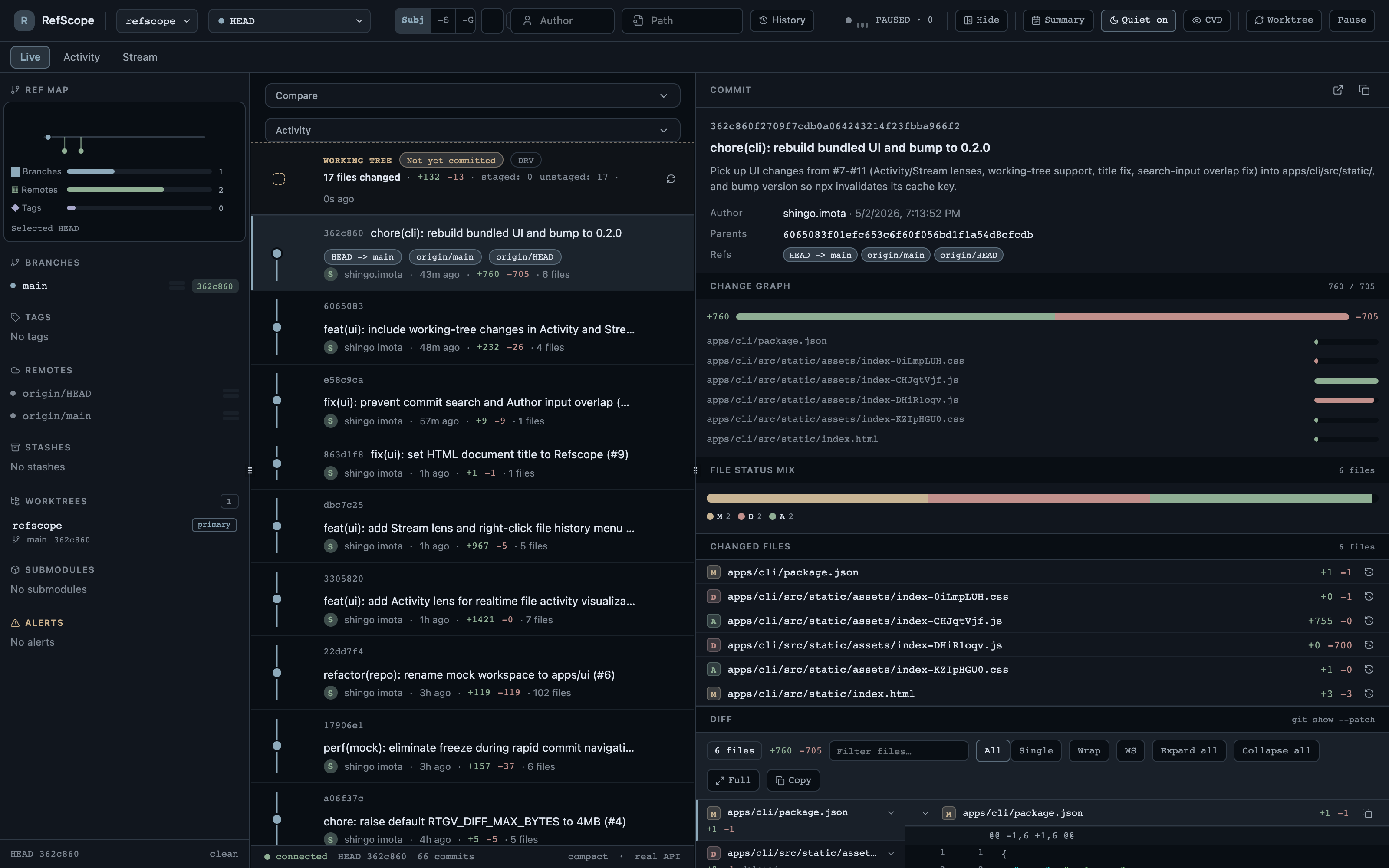Open commit in new window icon

pyautogui.click(x=1338, y=90)
